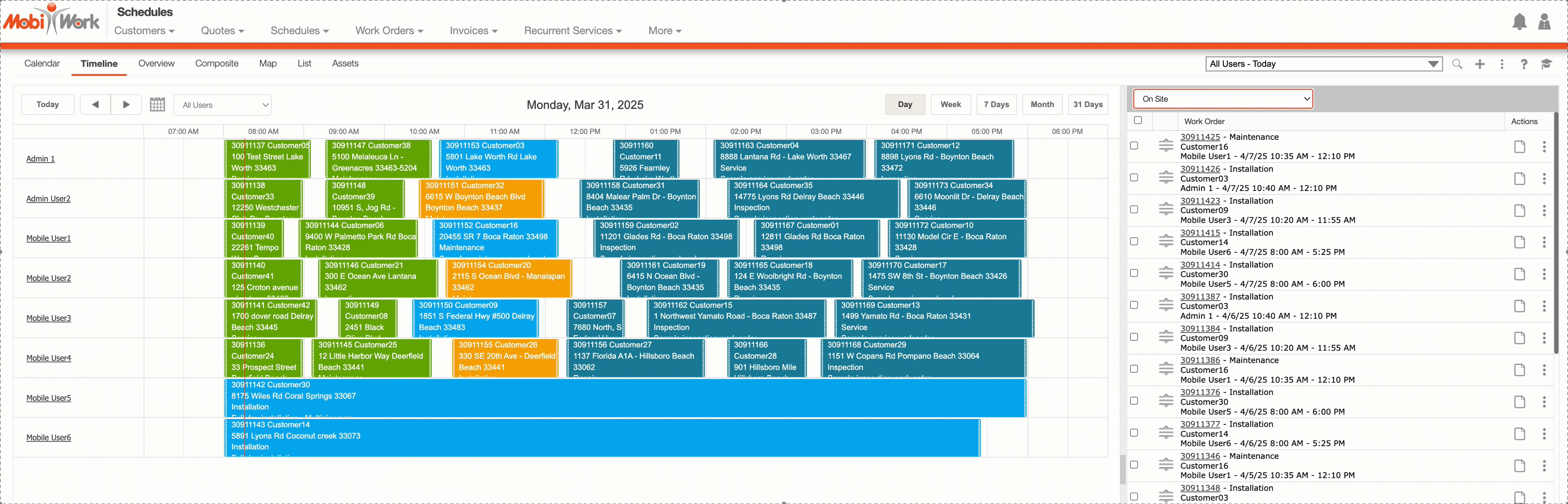
Task: Check the box for work order 30911425
Action: click(1134, 145)
